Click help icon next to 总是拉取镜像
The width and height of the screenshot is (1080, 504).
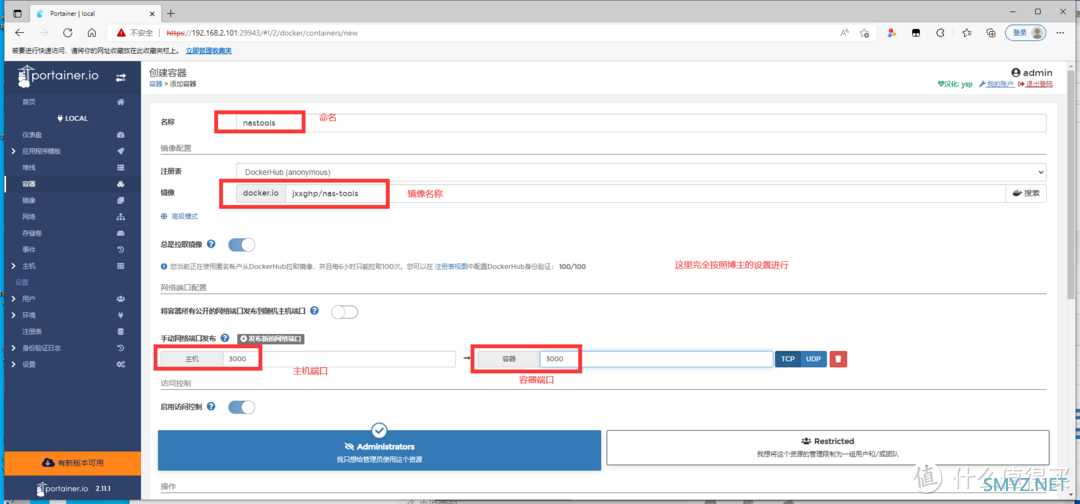[211, 244]
